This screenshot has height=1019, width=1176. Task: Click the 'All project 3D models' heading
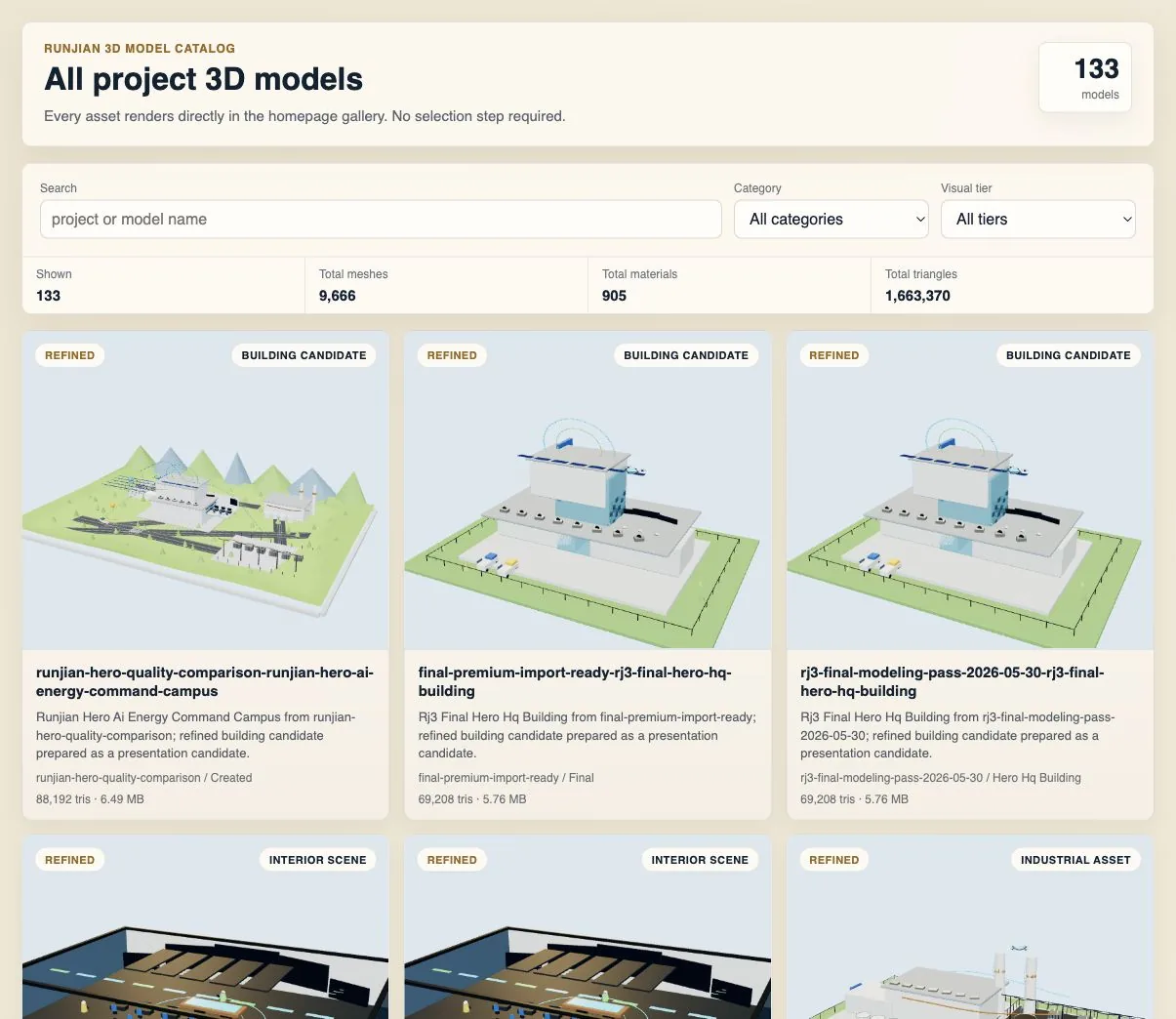point(204,79)
